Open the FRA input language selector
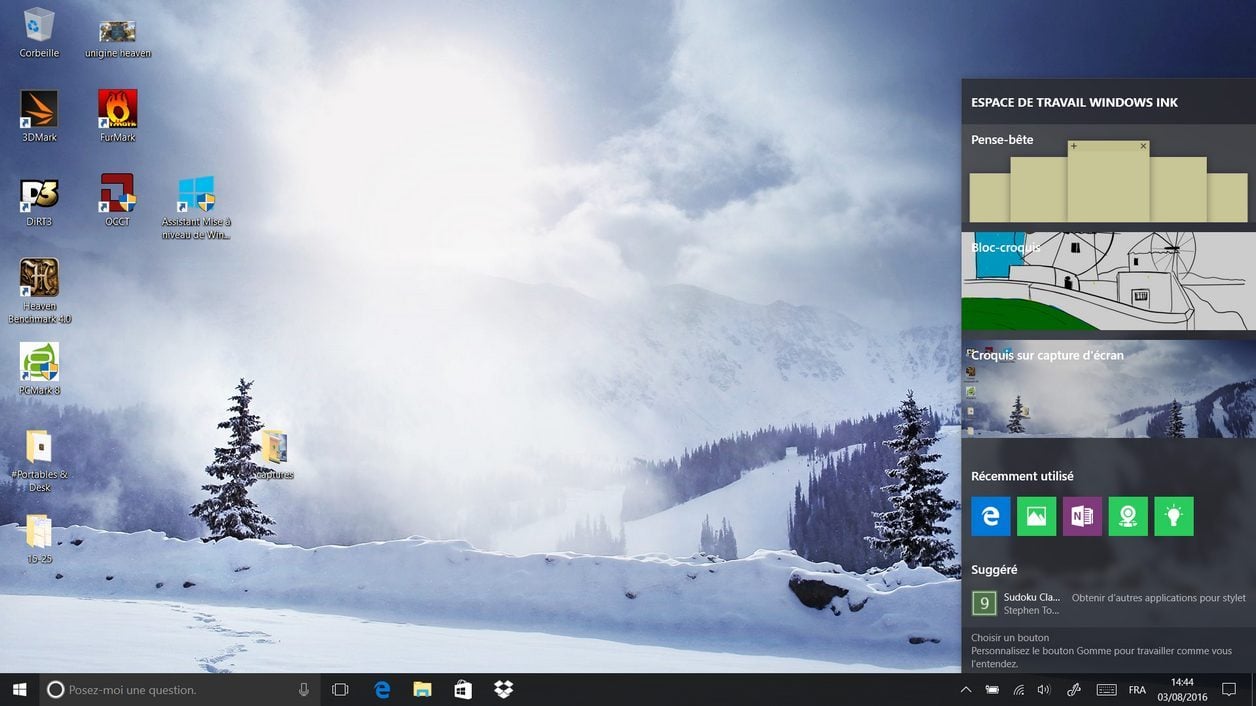 pyautogui.click(x=1137, y=690)
